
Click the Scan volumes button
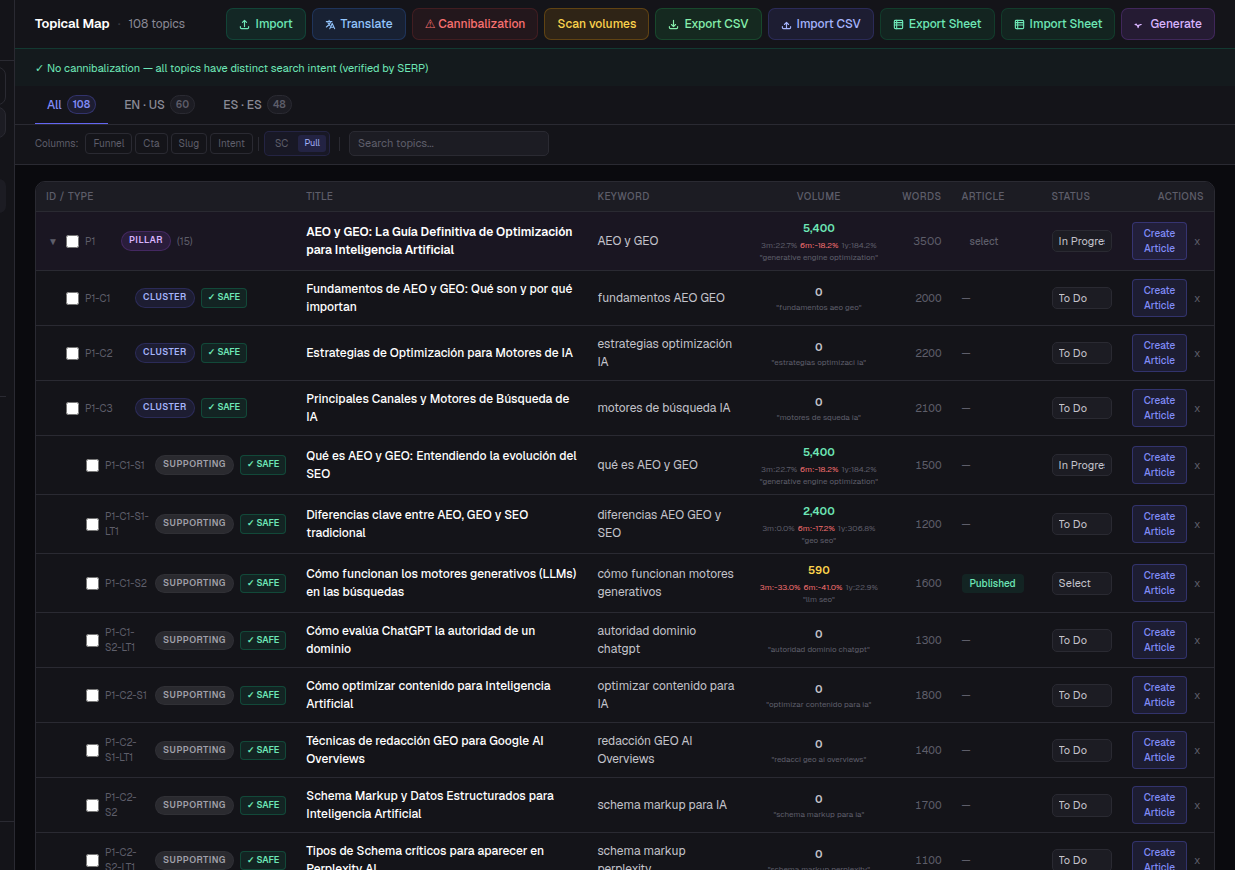pyautogui.click(x=596, y=24)
